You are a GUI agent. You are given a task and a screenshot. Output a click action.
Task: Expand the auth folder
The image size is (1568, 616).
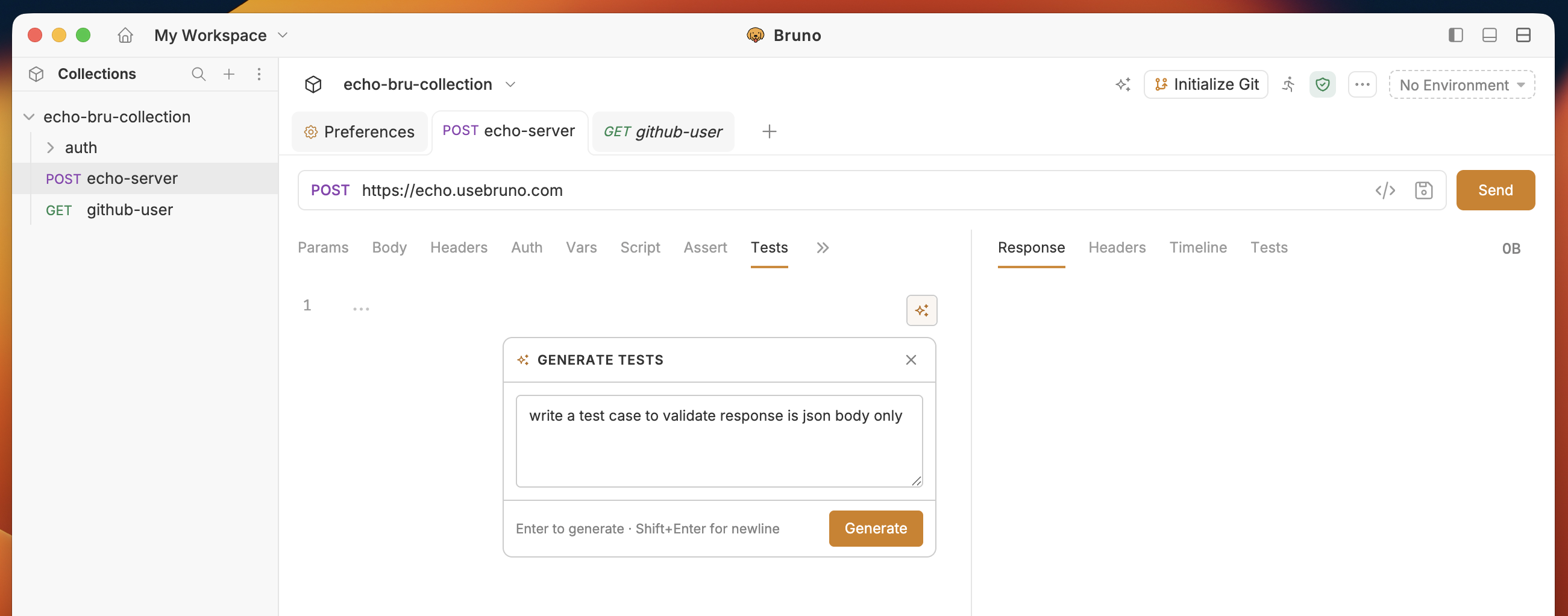coord(51,148)
